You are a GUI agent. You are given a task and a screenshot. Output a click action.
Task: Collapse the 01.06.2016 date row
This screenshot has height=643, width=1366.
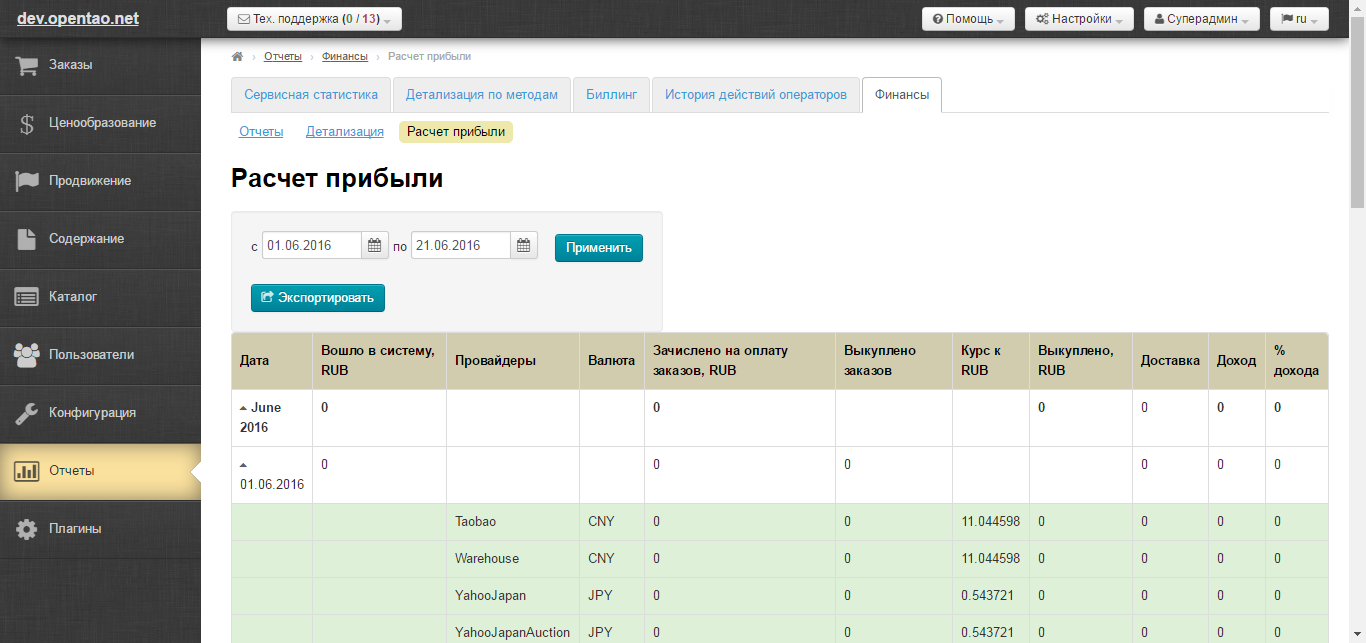[x=244, y=465]
